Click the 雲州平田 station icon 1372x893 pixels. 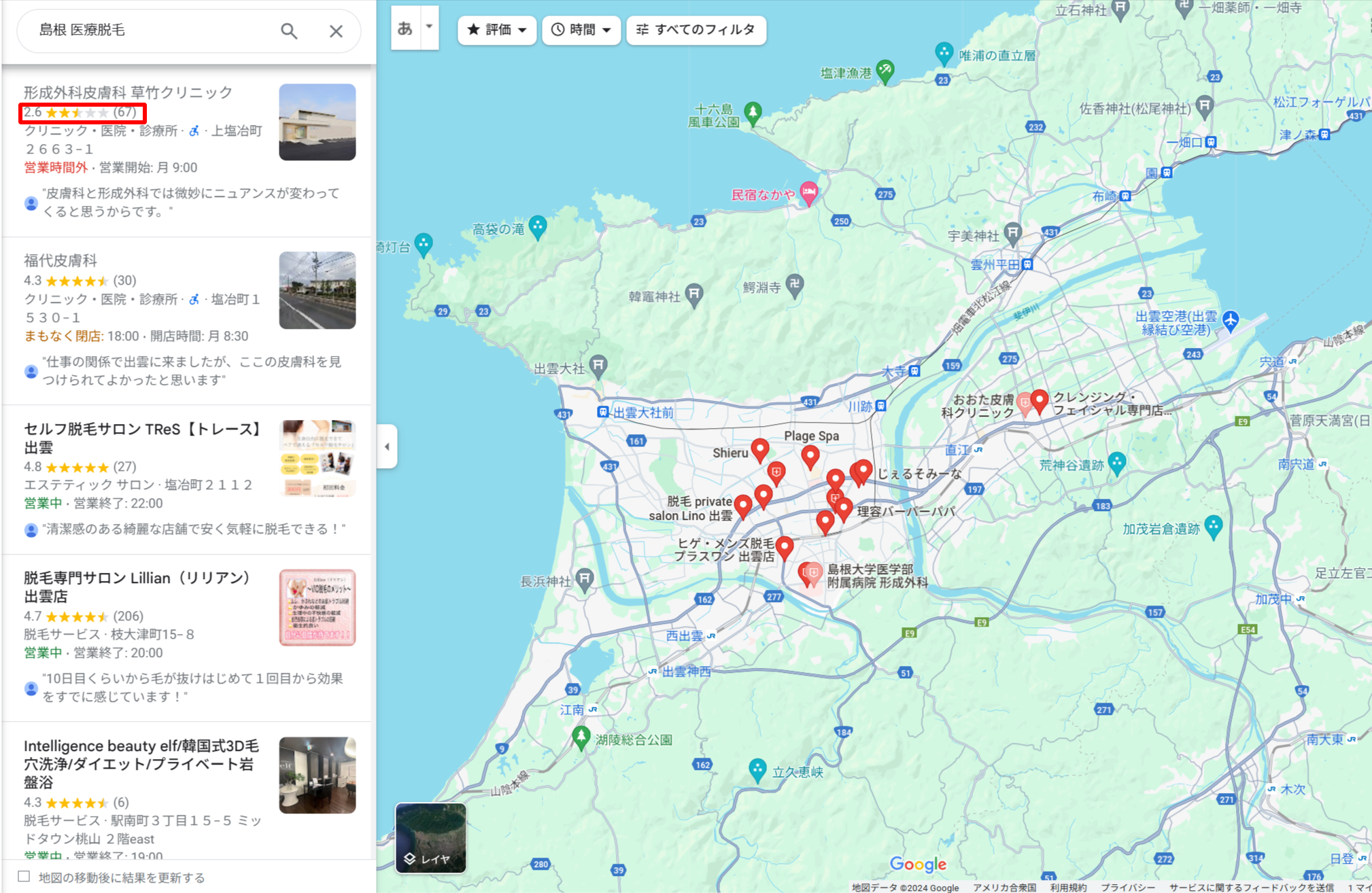pos(1027,264)
